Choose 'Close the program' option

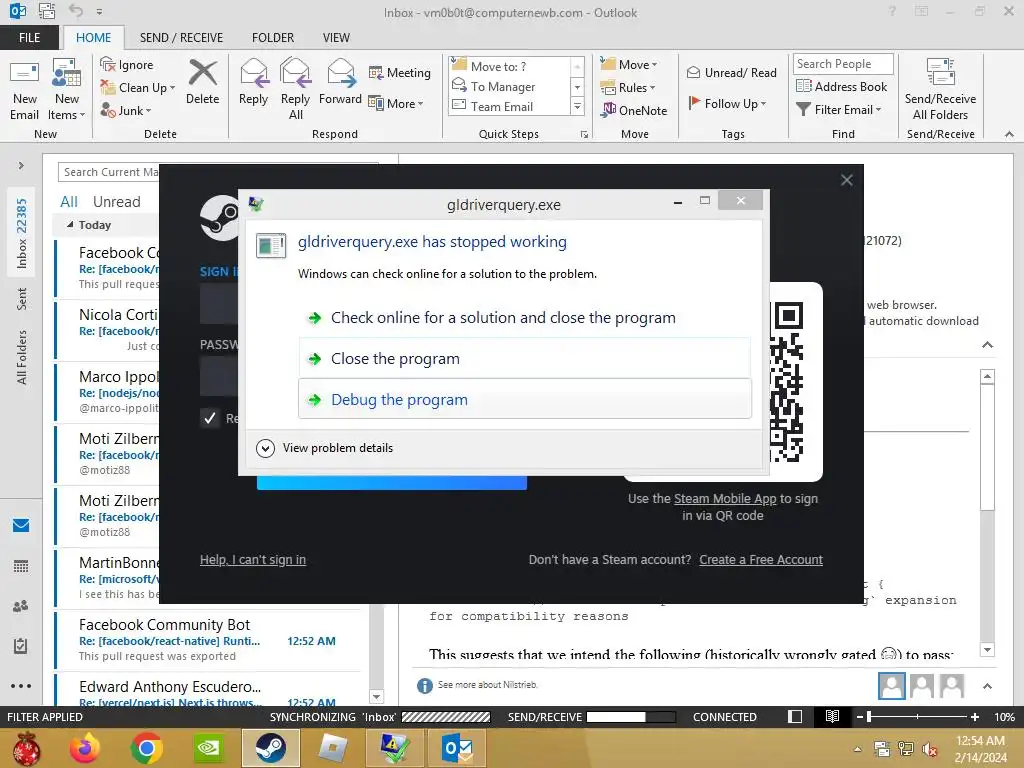[524, 359]
